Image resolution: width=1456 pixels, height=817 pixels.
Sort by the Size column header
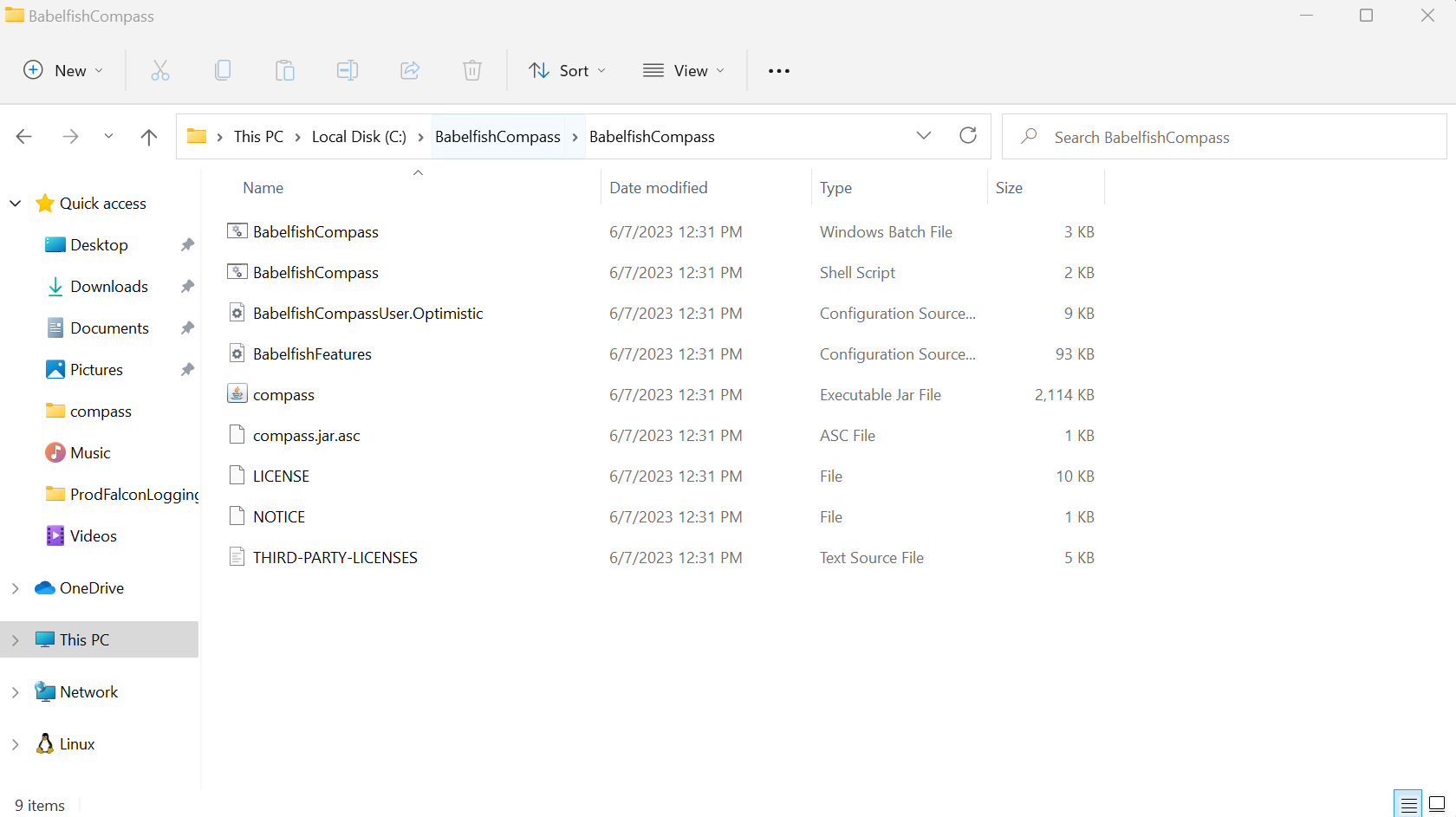pos(1009,188)
